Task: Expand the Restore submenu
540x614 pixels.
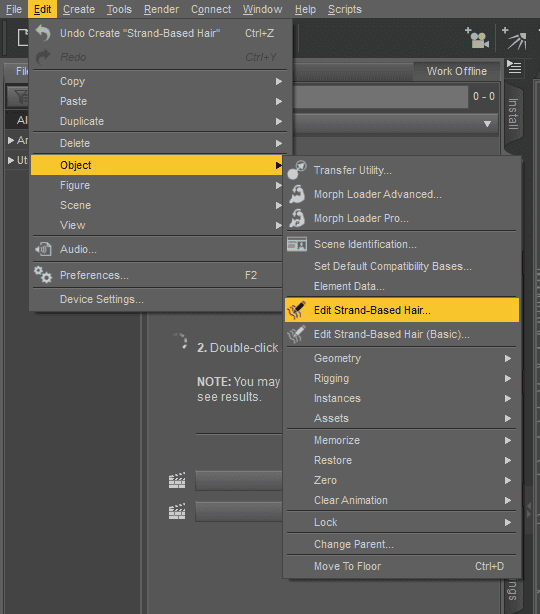Action: point(402,460)
